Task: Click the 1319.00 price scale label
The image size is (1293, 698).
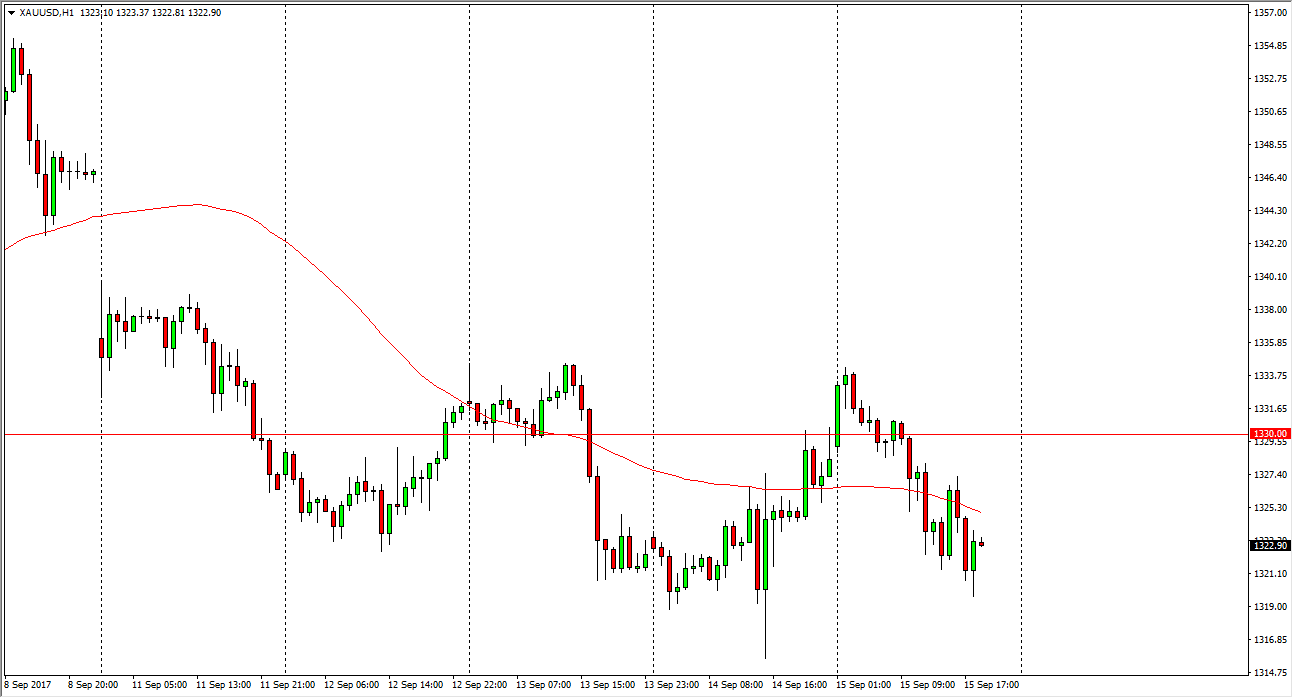Action: pos(1270,606)
